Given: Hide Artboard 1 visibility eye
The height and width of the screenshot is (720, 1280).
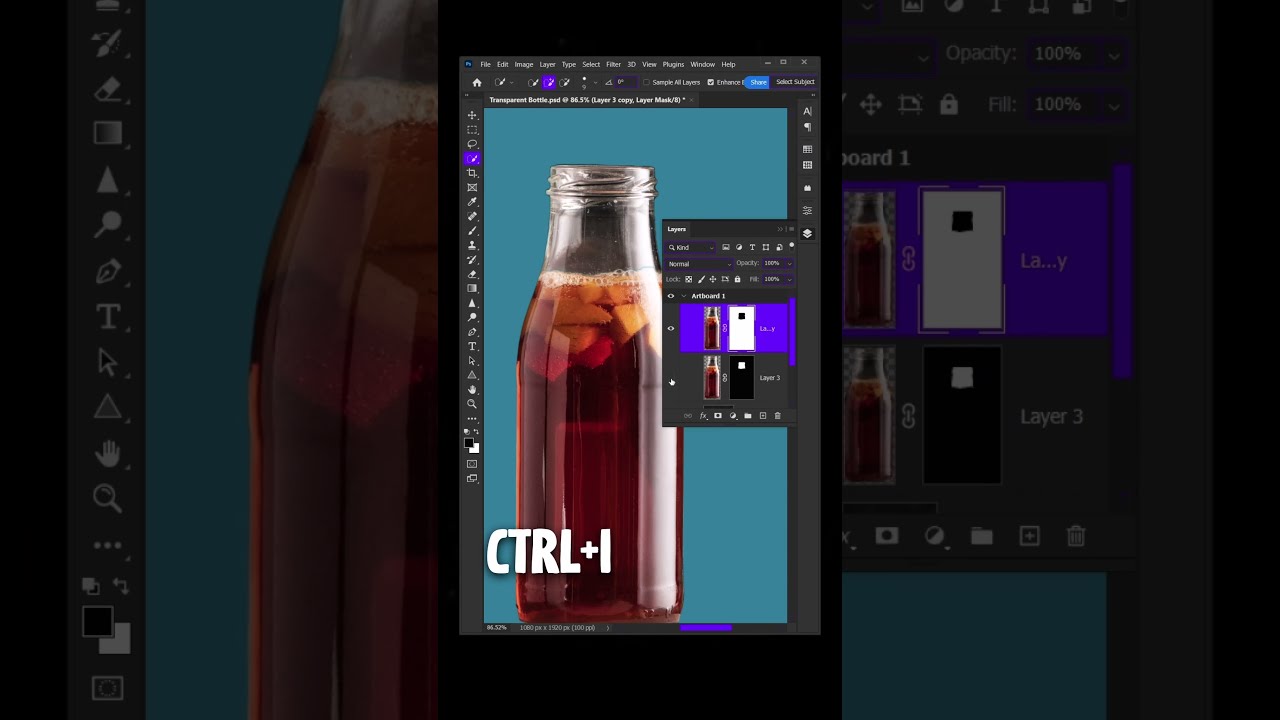Looking at the screenshot, I should click(671, 296).
